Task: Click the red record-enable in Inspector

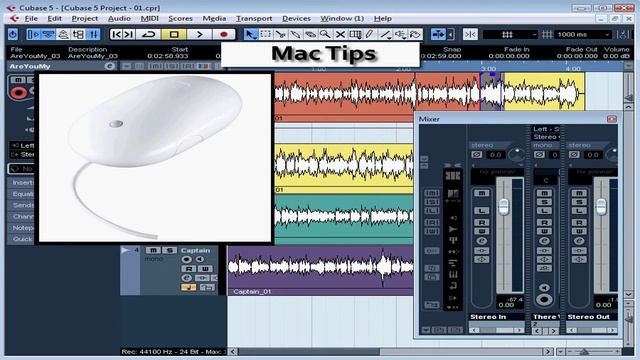Action: tap(18, 93)
